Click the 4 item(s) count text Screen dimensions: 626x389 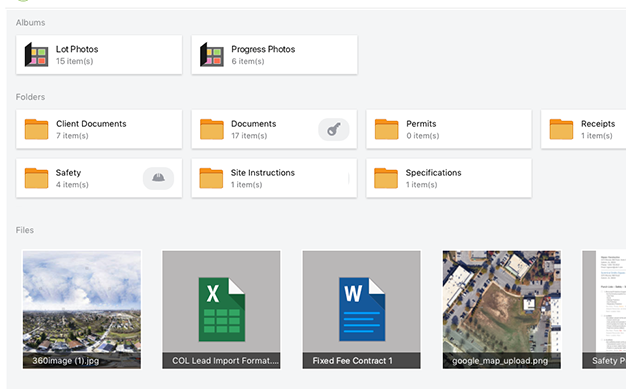(x=72, y=185)
